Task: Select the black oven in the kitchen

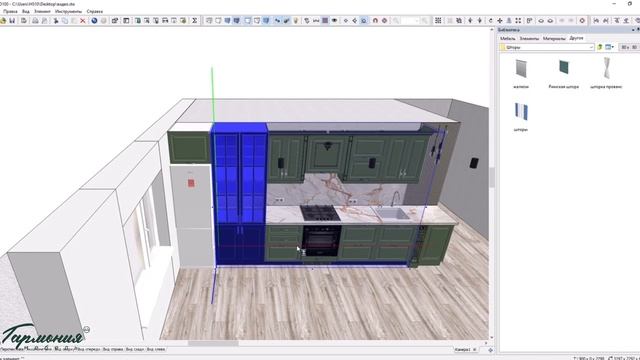Action: point(321,241)
